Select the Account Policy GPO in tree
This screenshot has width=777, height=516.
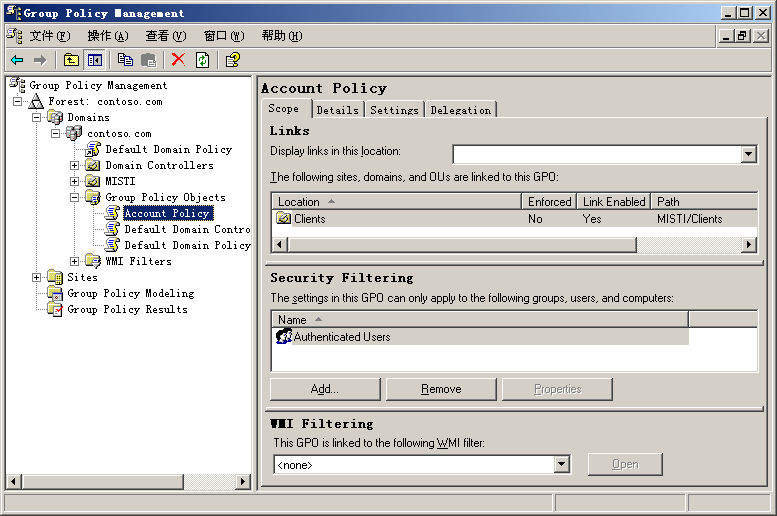[166, 213]
